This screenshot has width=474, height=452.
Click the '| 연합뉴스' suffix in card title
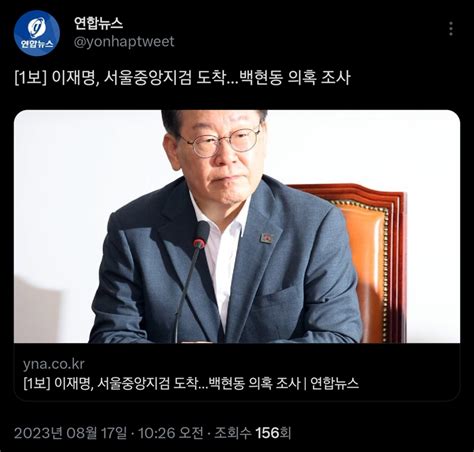(331, 383)
